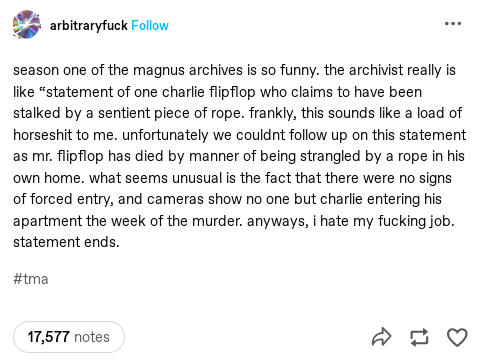Click the bold 17,577 count number
The height and width of the screenshot is (362, 479).
pyautogui.click(x=49, y=337)
